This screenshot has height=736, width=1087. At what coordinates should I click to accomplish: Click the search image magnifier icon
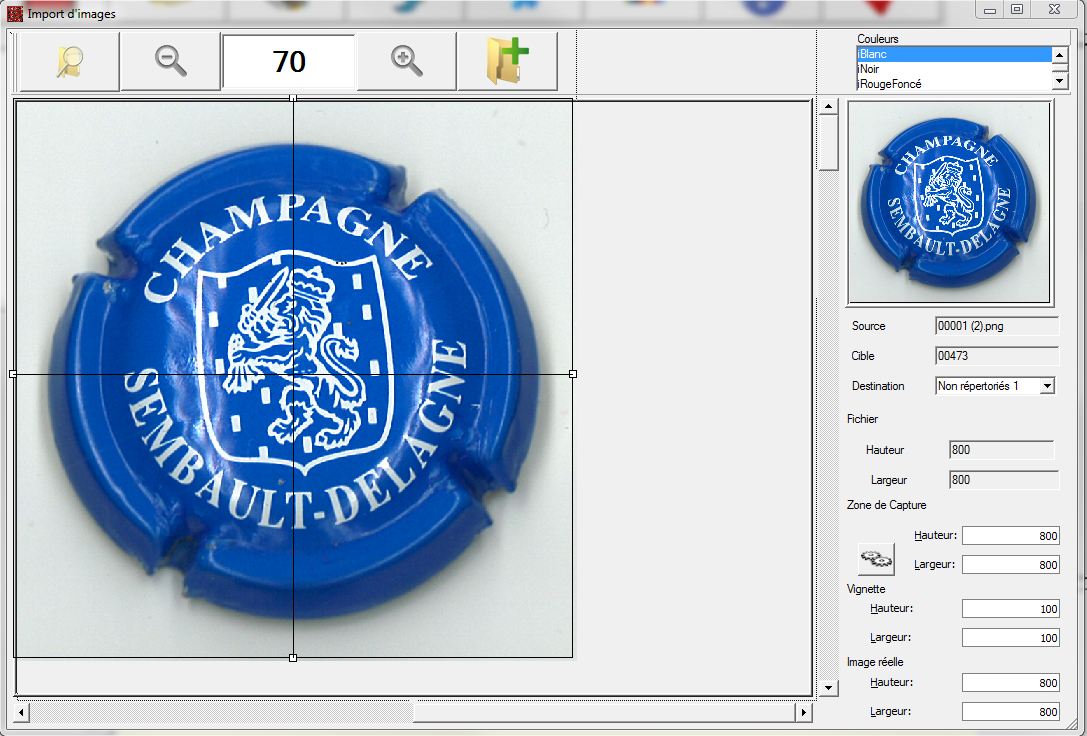(x=69, y=61)
